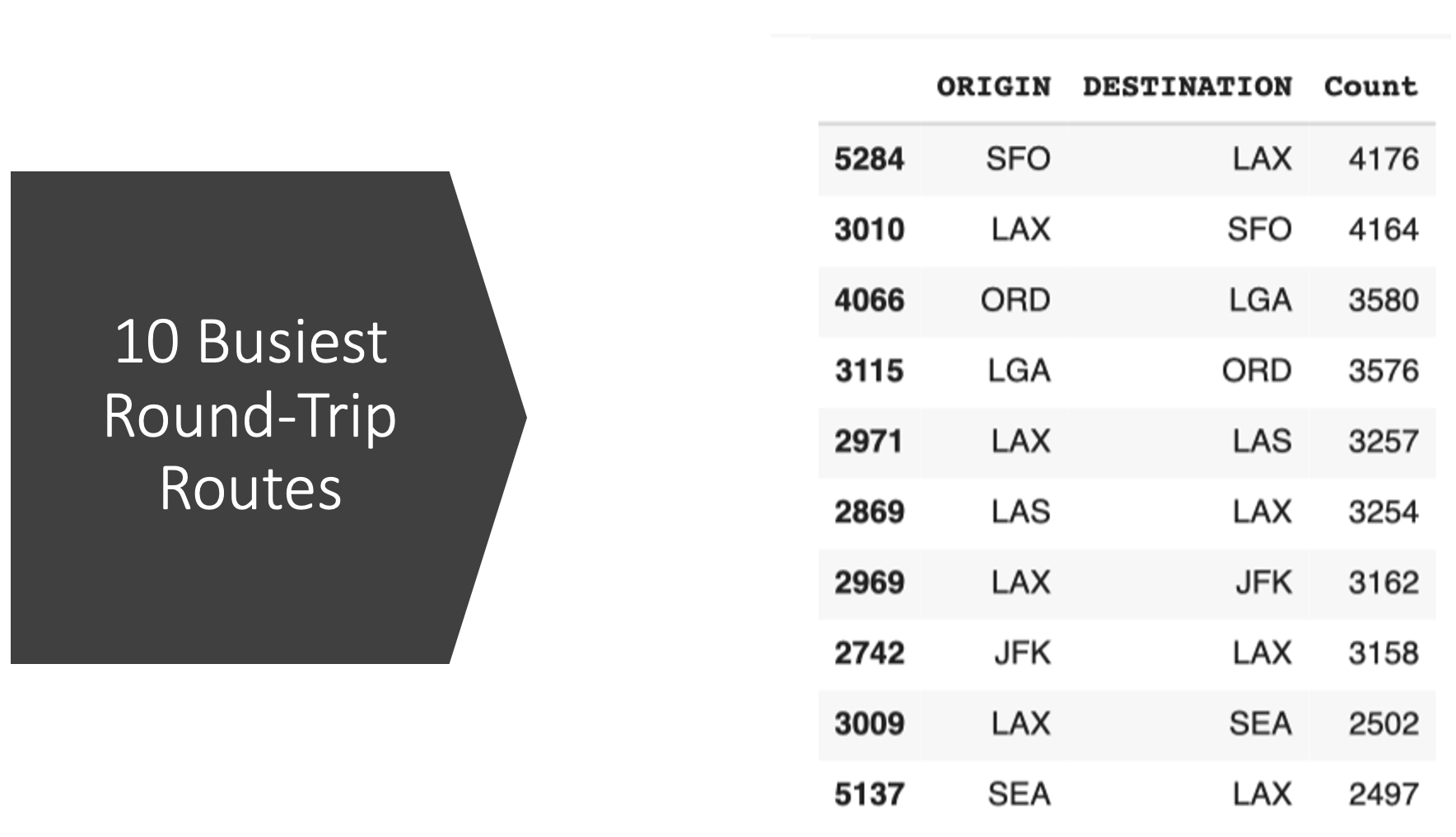Click JFK destination in row 2969

tap(1263, 583)
